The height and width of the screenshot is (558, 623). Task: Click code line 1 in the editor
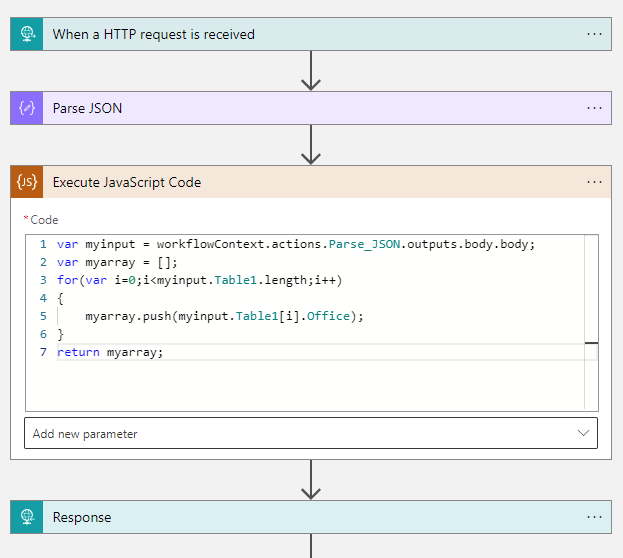coord(296,245)
